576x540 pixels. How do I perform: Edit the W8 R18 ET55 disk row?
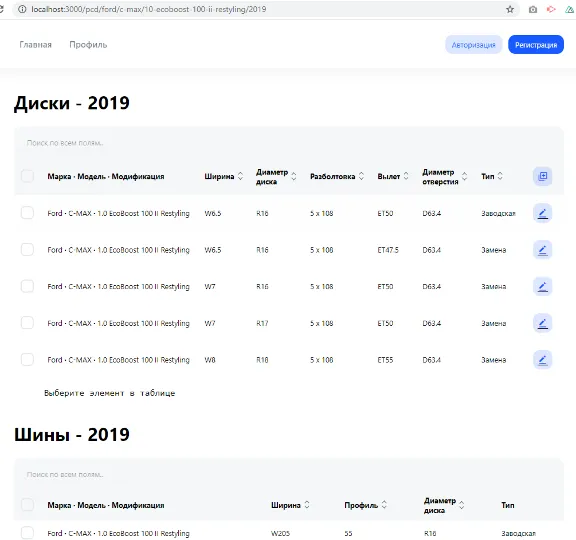coord(542,360)
